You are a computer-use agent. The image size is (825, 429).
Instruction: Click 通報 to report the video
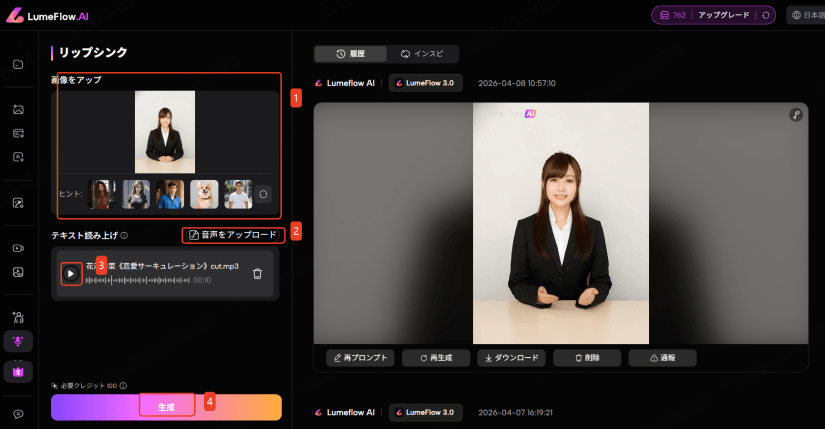(x=662, y=358)
